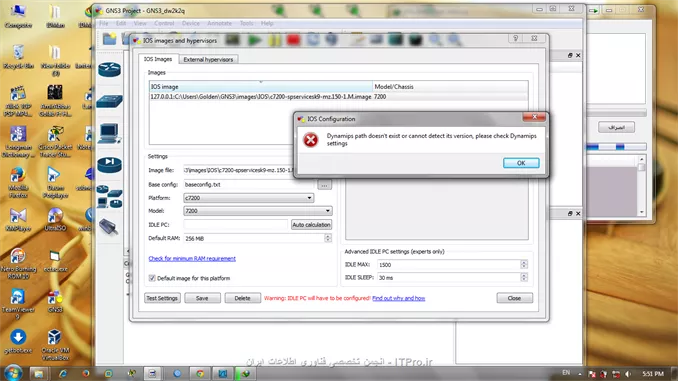678x381 pixels.
Task: Open Cisco Packet Tracer desktop shortcut
Action: [x=55, y=141]
